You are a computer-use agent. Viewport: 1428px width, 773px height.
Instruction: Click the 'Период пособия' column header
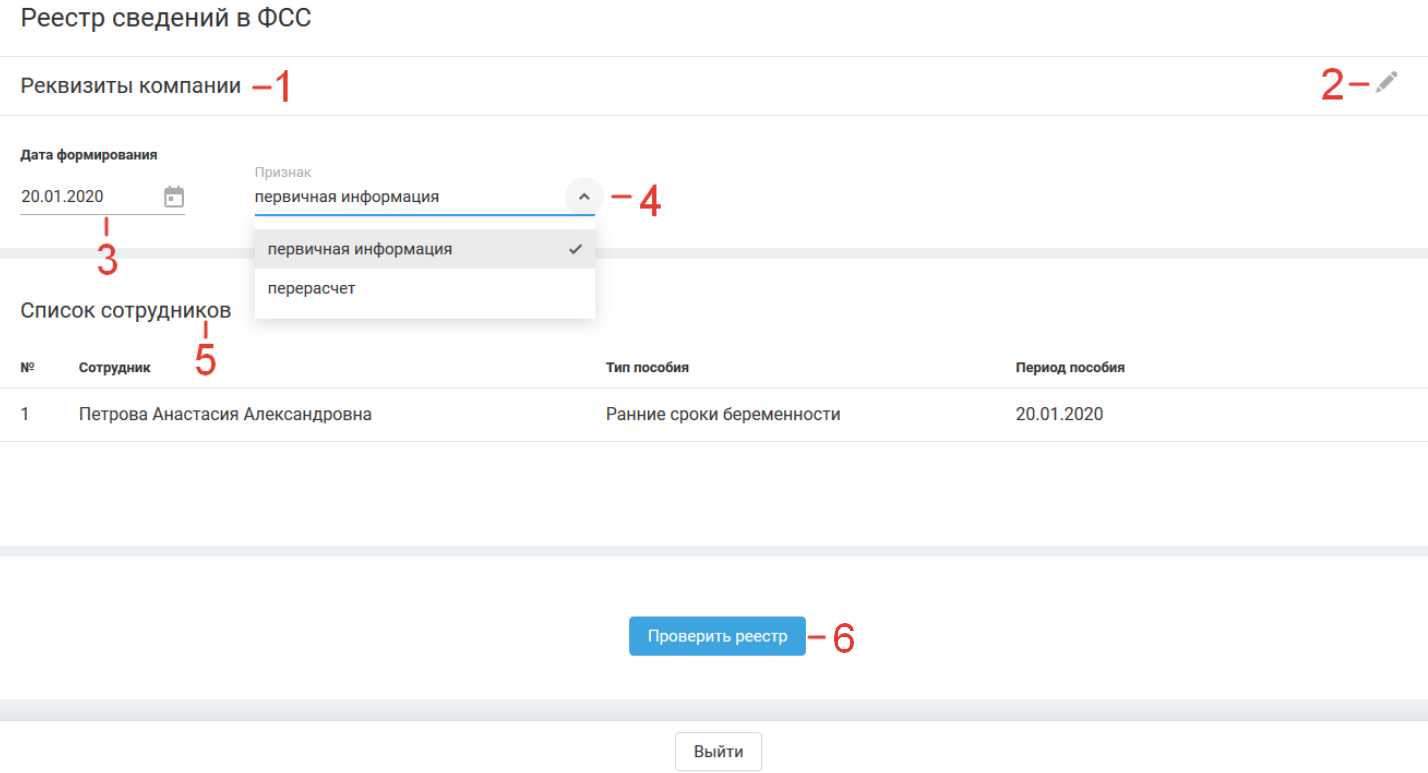coord(1070,368)
